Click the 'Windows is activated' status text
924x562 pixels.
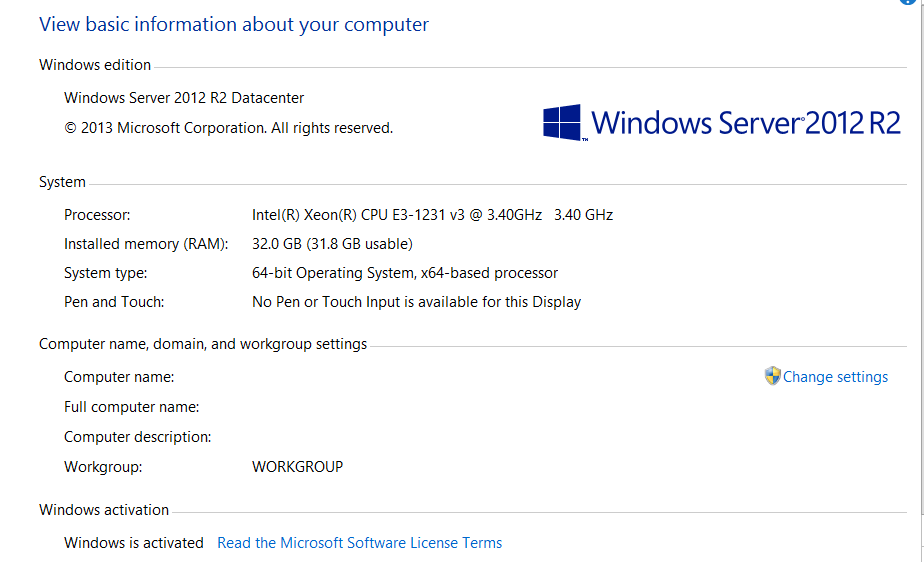134,543
